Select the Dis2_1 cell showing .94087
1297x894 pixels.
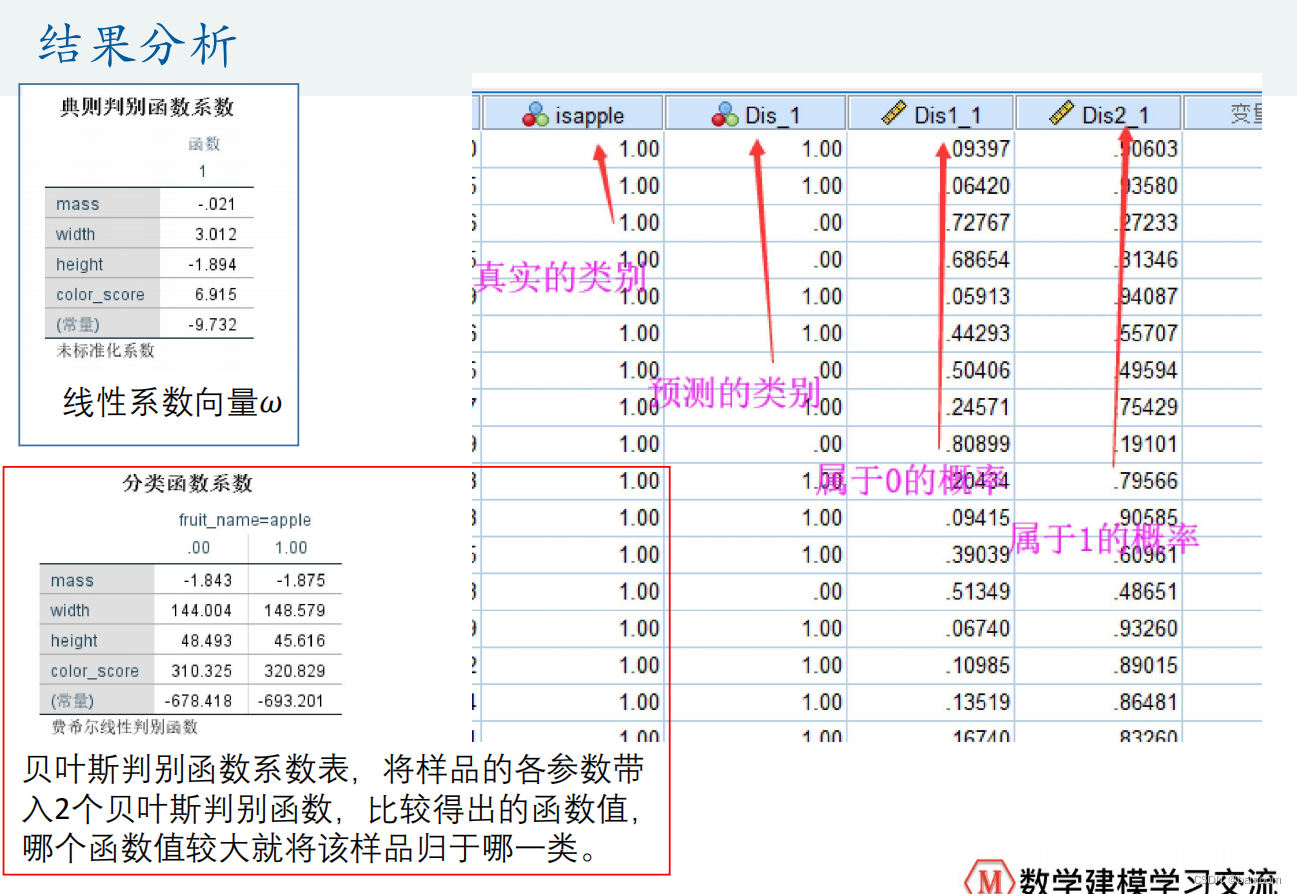(x=1099, y=297)
